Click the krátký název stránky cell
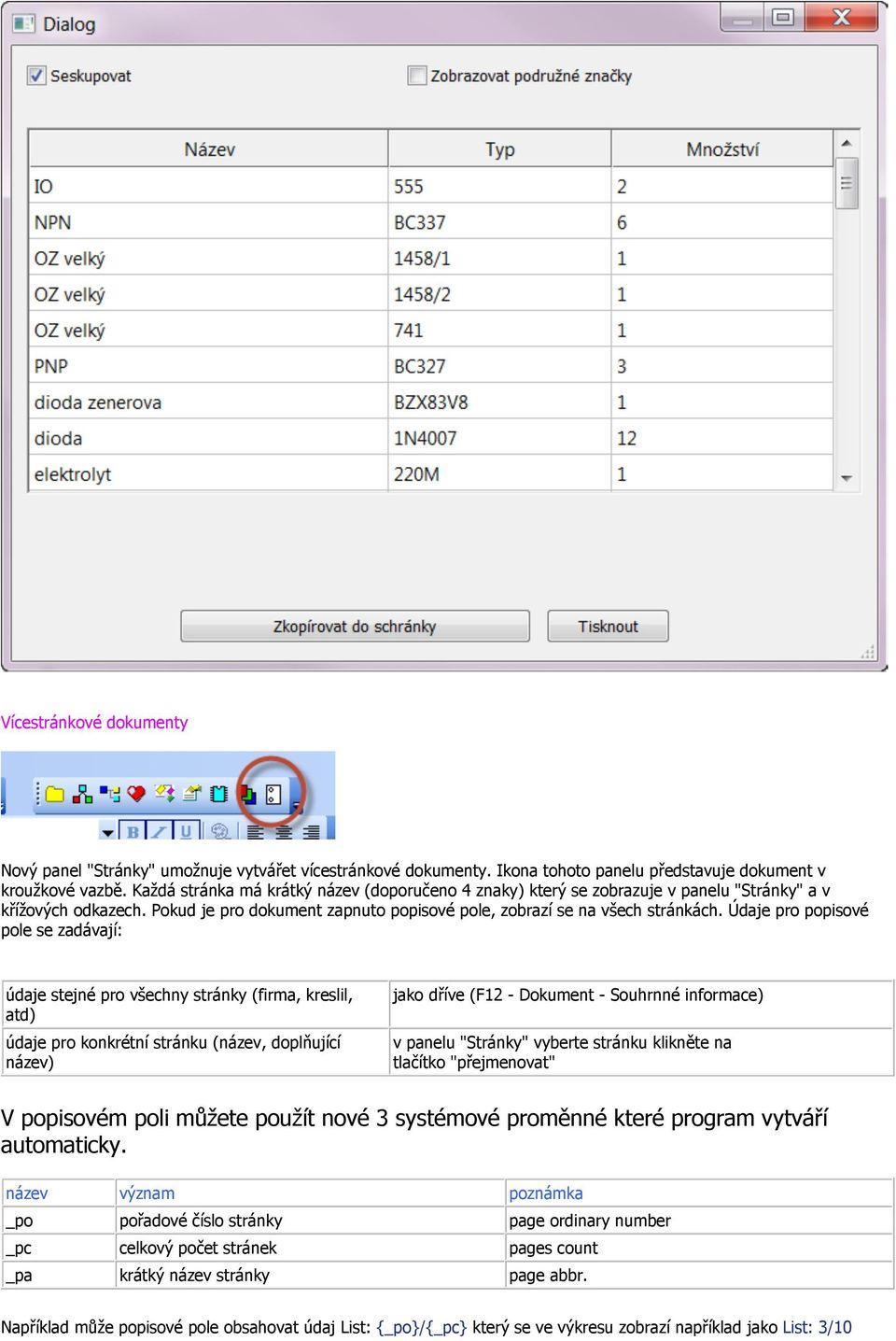896x1341 pixels. (x=311, y=1275)
